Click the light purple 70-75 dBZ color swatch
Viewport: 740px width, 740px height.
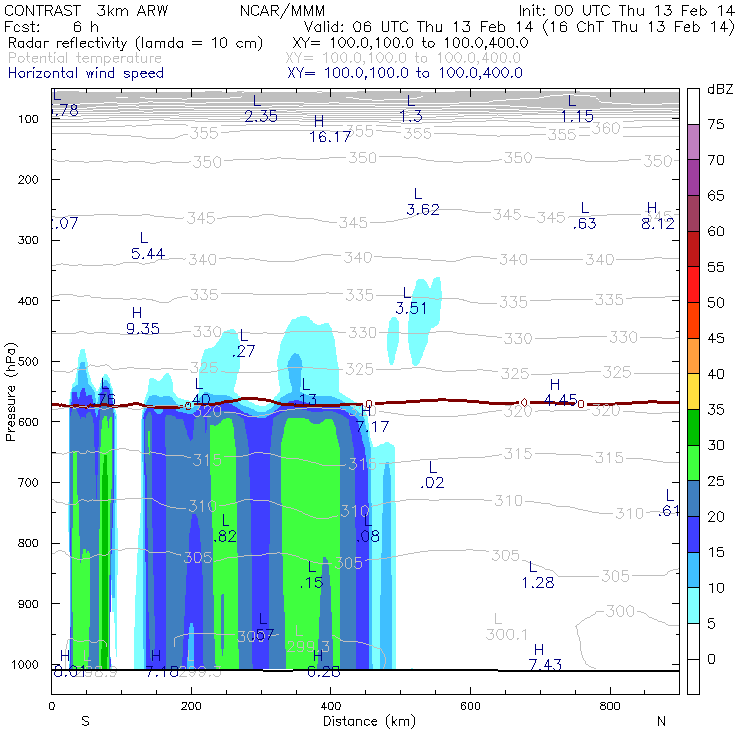(693, 142)
